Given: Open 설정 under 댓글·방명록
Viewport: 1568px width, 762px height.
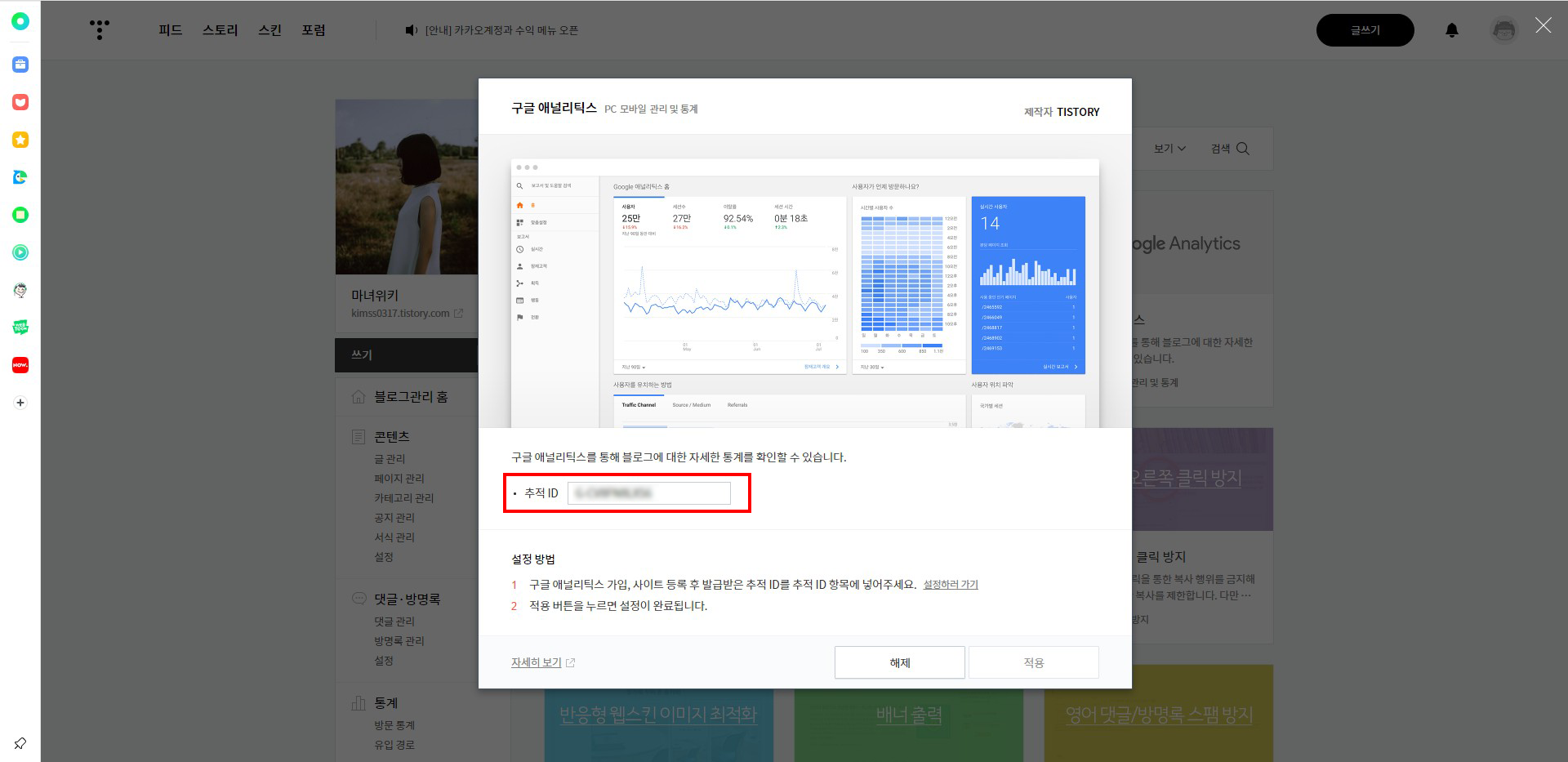Looking at the screenshot, I should click(x=384, y=661).
